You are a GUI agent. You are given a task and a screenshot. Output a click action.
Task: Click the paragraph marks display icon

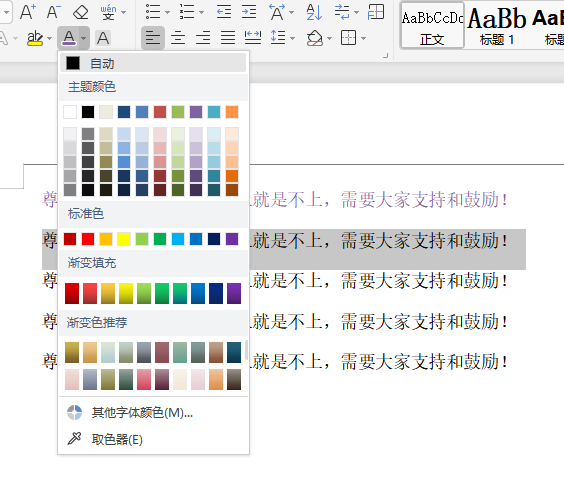pos(342,12)
